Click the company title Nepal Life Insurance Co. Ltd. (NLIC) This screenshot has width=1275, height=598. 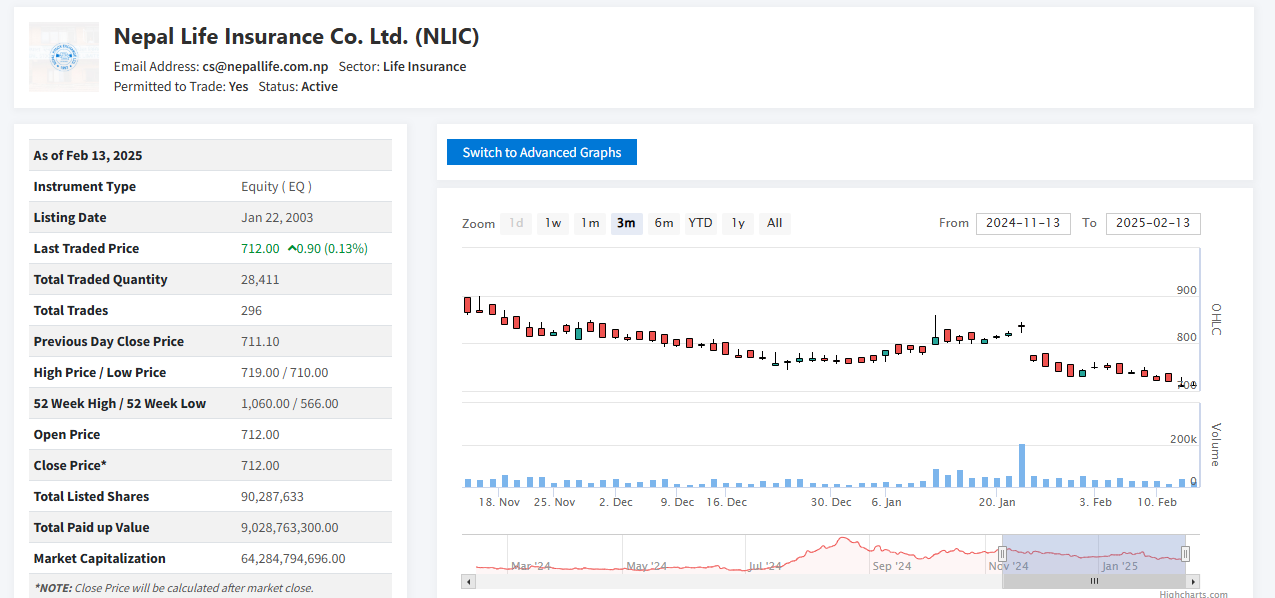pyautogui.click(x=297, y=36)
